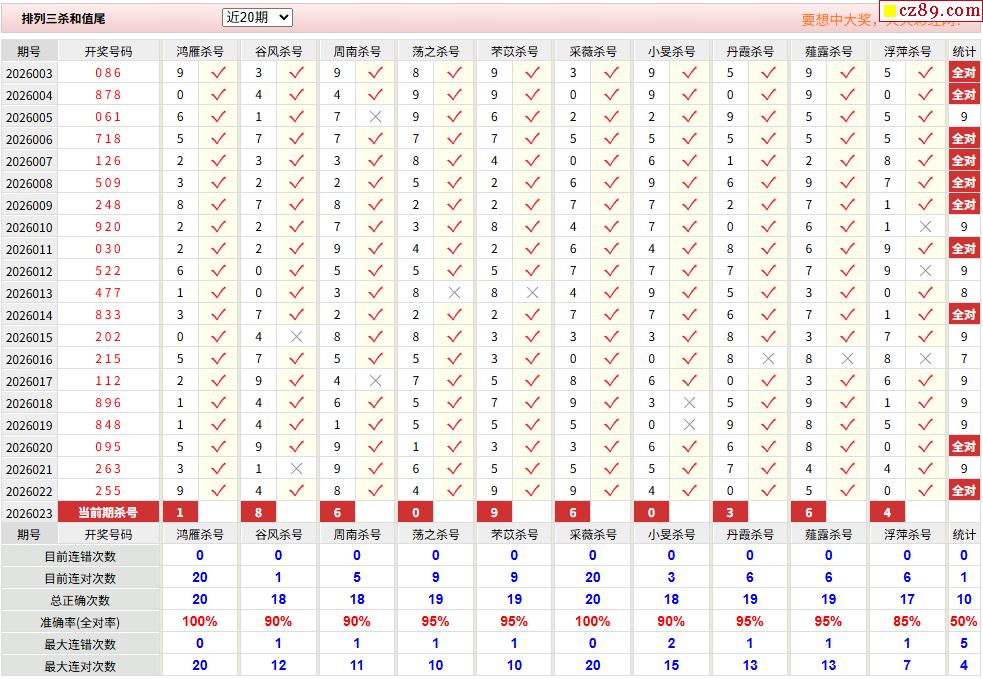Click the 50% 全对率 value in 统计 column
The height and width of the screenshot is (679, 983).
pyautogui.click(x=964, y=621)
